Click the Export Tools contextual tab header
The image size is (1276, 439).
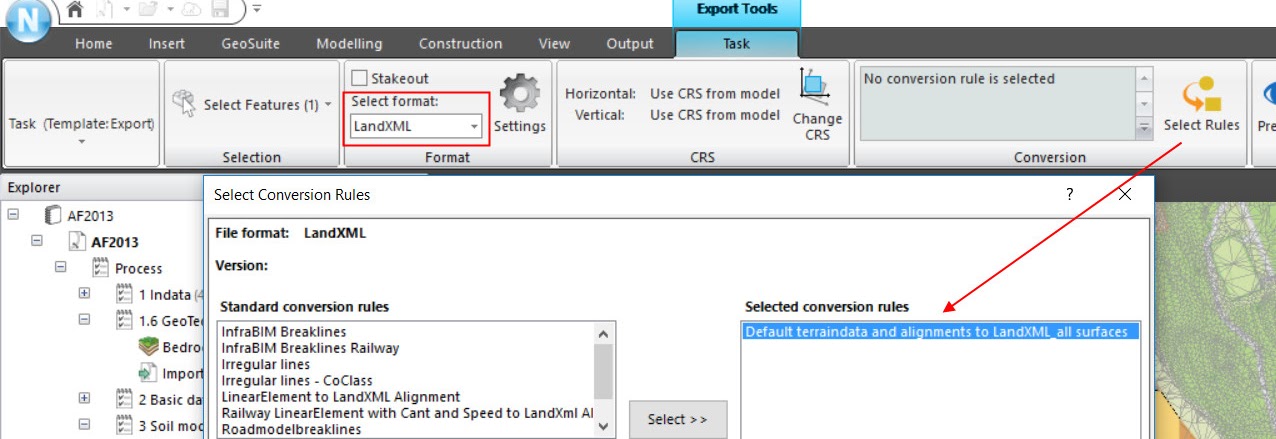click(737, 12)
